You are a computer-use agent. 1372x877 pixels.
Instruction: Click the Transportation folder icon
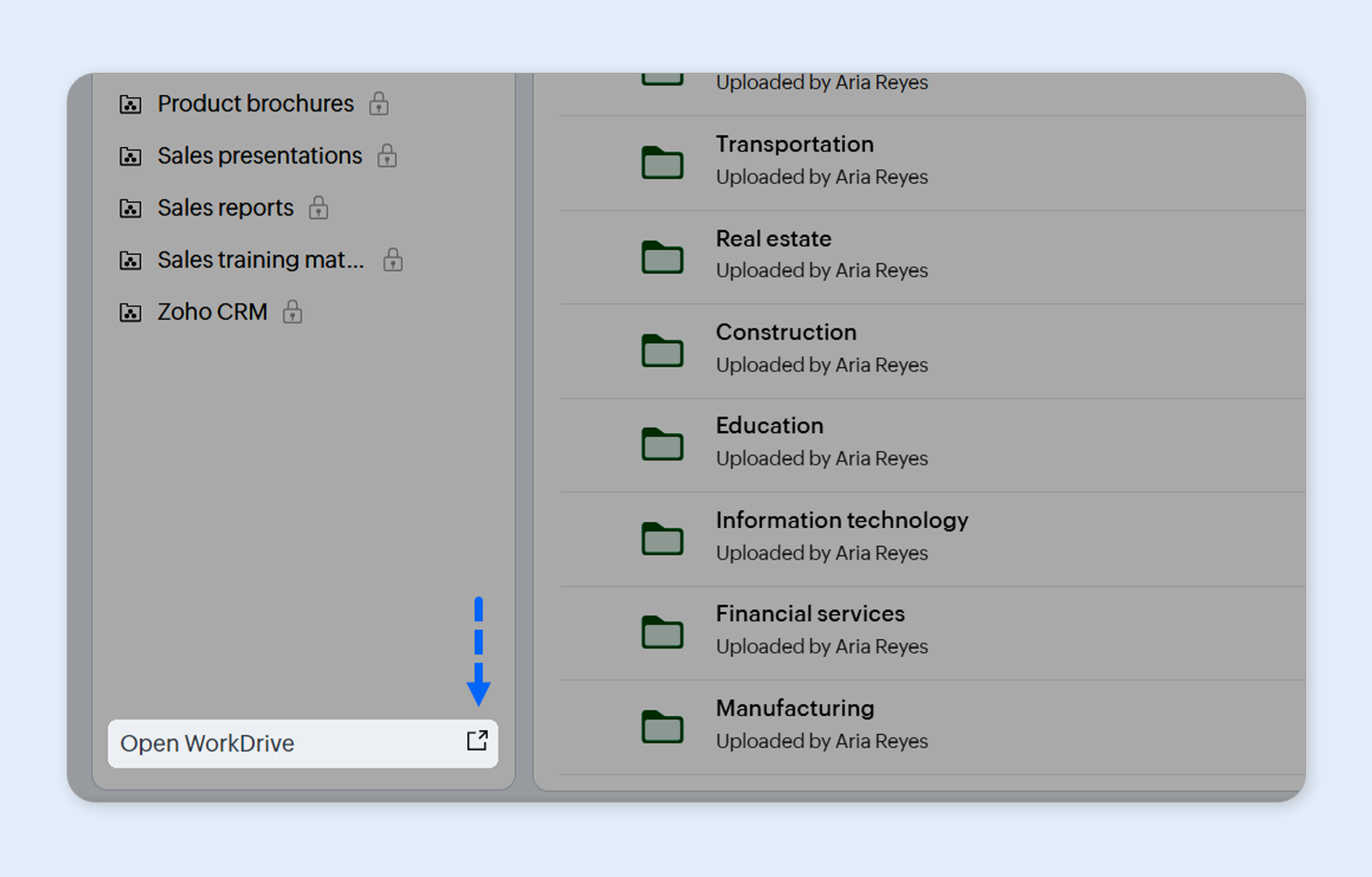pos(662,162)
